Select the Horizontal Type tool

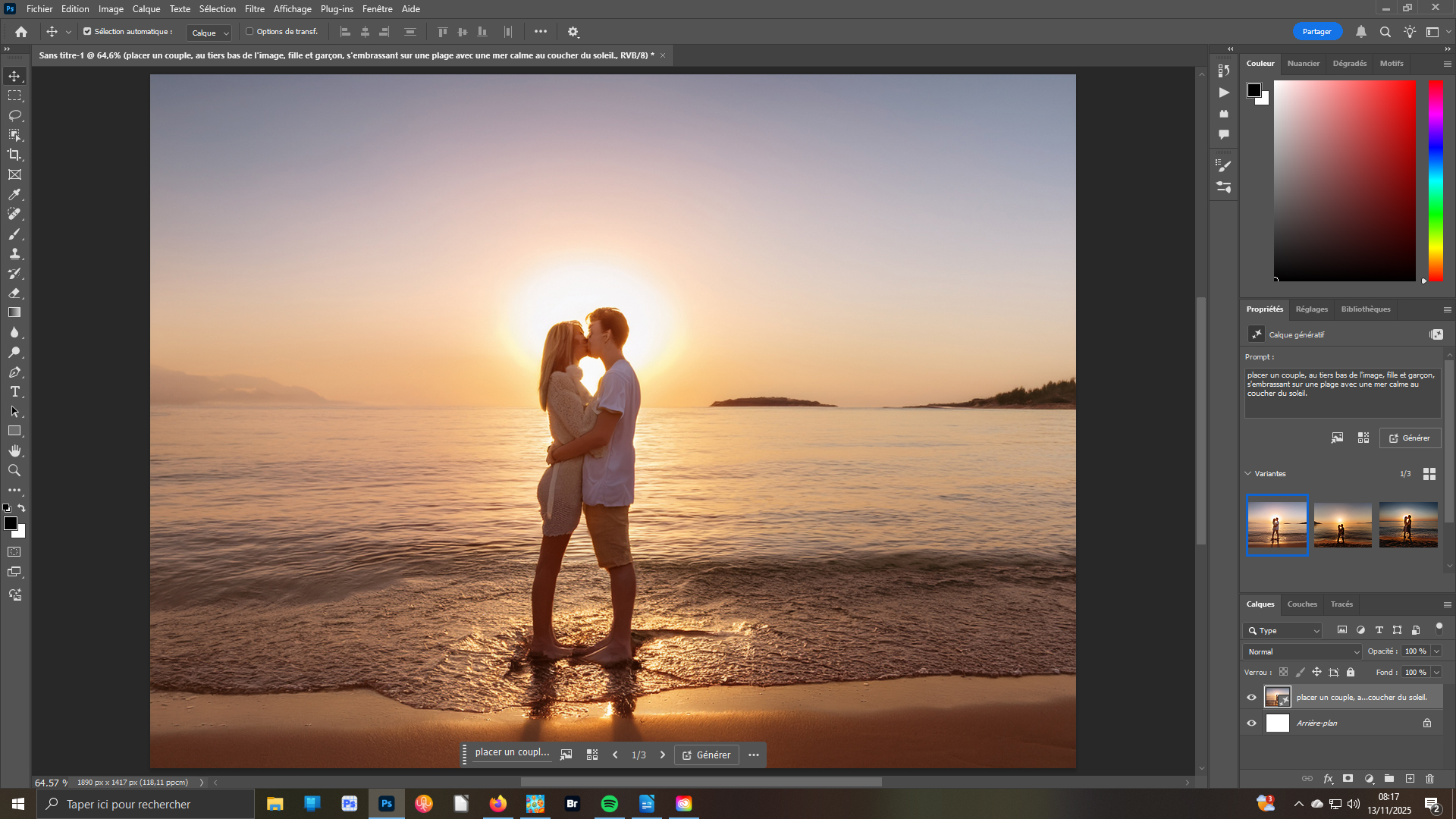pos(14,392)
